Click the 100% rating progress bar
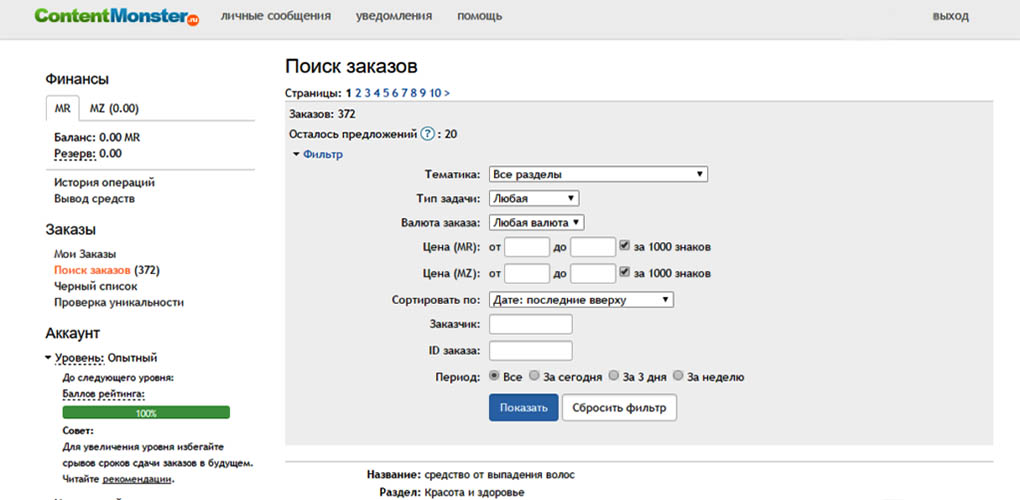1020x500 pixels. [x=146, y=412]
